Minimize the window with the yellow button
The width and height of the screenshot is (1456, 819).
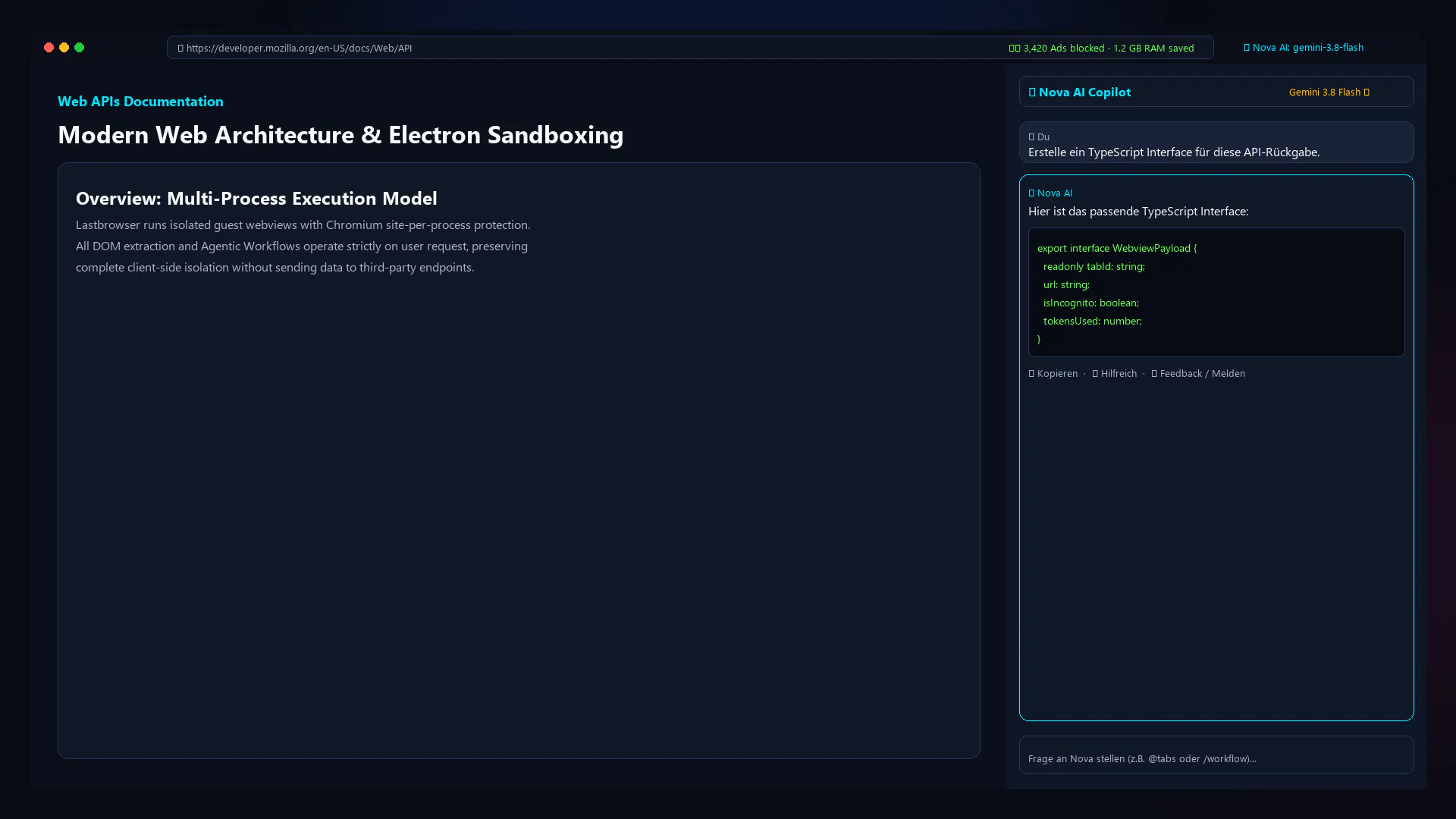(x=64, y=48)
